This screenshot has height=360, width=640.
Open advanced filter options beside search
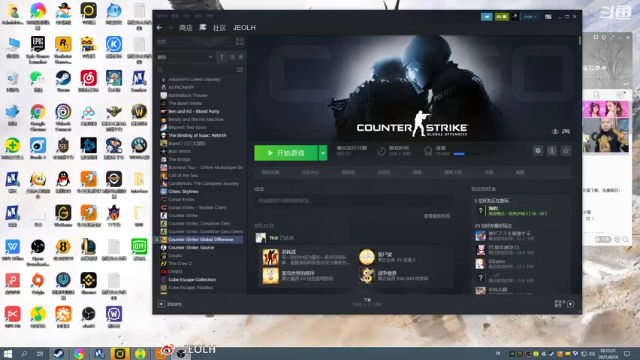(x=240, y=70)
